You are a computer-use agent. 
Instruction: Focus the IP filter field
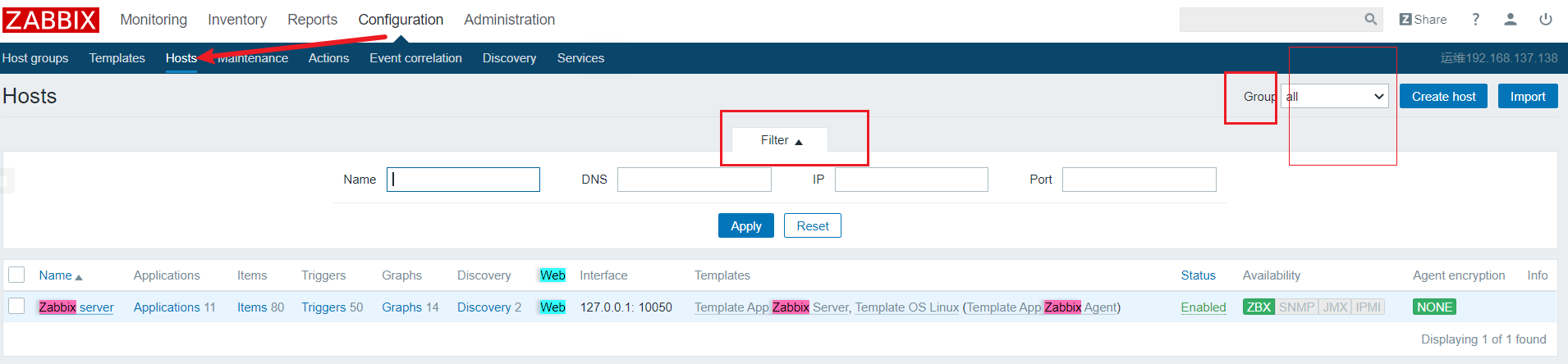tap(911, 180)
